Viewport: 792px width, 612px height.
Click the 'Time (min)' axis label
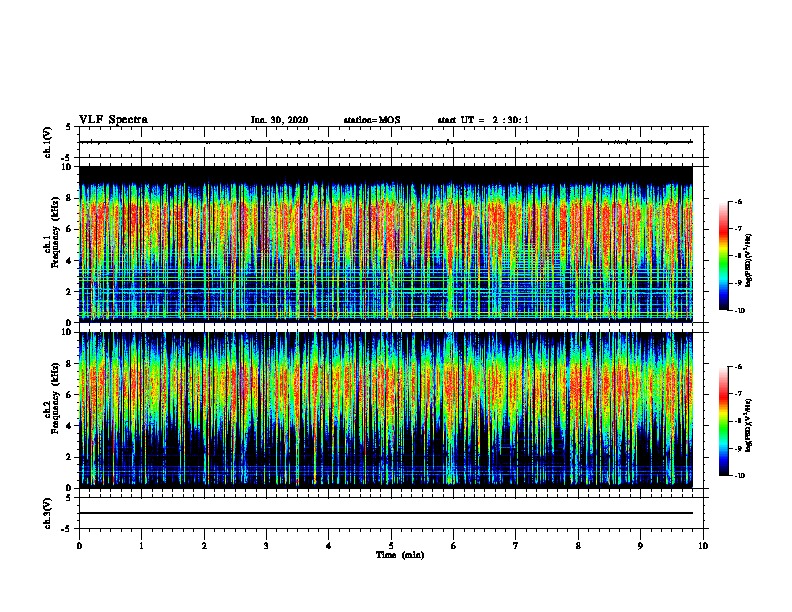pyautogui.click(x=400, y=555)
